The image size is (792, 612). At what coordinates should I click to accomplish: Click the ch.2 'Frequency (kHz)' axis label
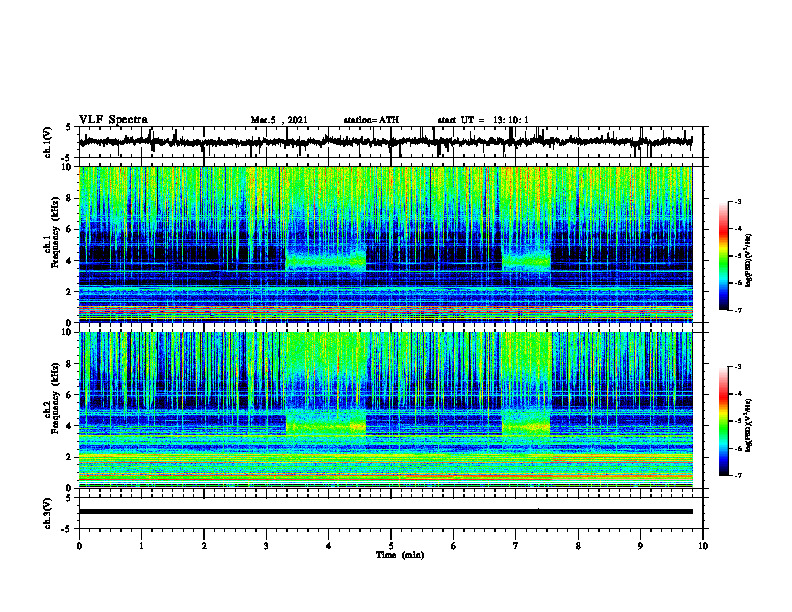55,397
